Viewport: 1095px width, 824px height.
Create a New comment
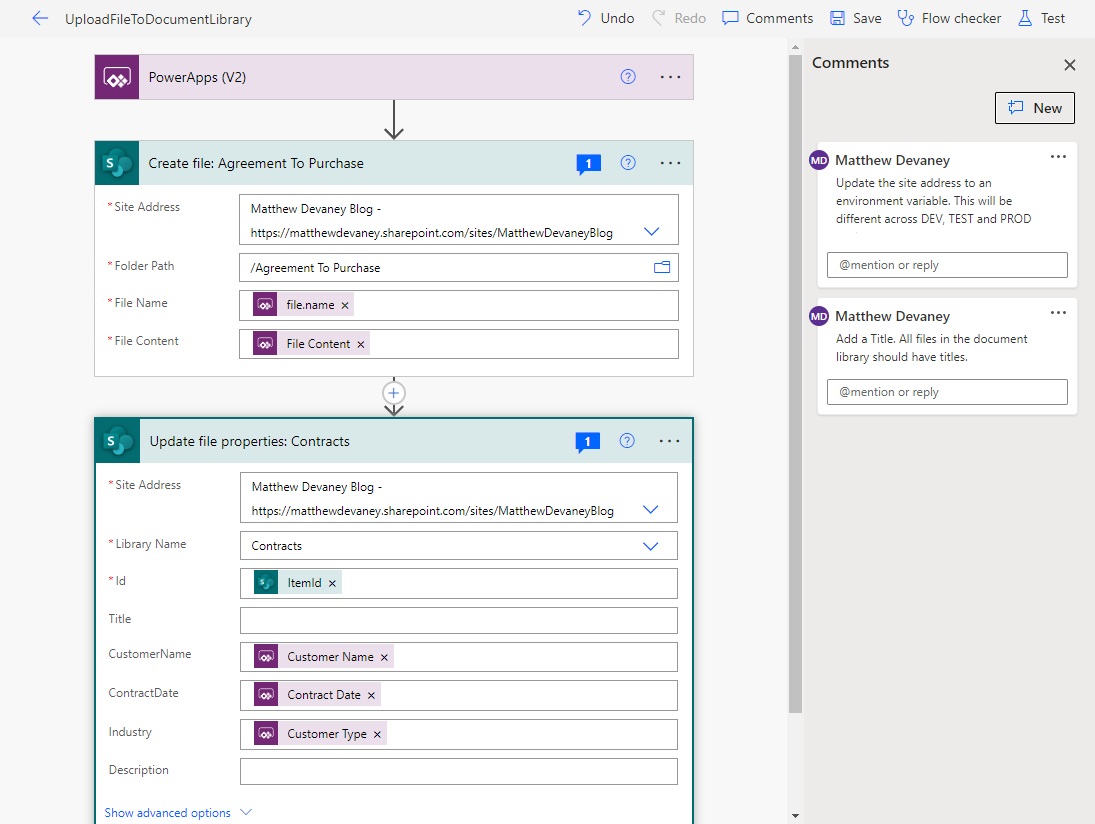tap(1034, 108)
